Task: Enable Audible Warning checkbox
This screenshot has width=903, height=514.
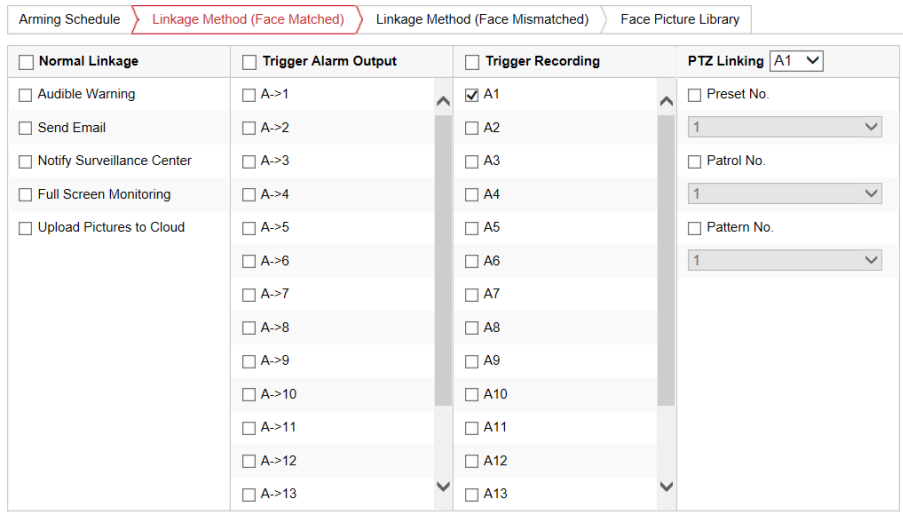Action: (26, 95)
